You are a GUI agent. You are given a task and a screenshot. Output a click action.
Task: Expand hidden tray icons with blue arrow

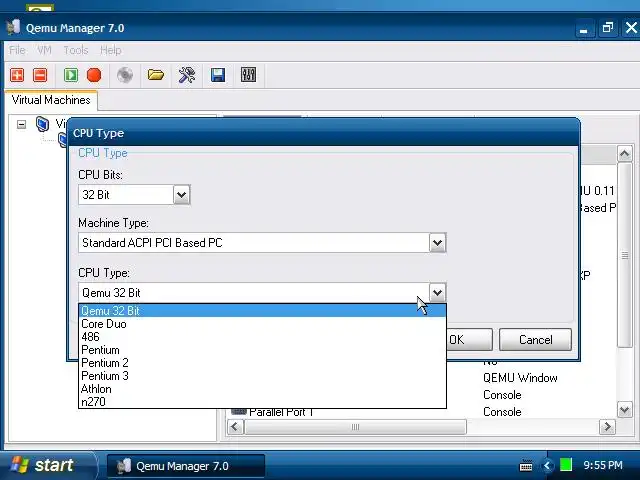pyautogui.click(x=547, y=465)
